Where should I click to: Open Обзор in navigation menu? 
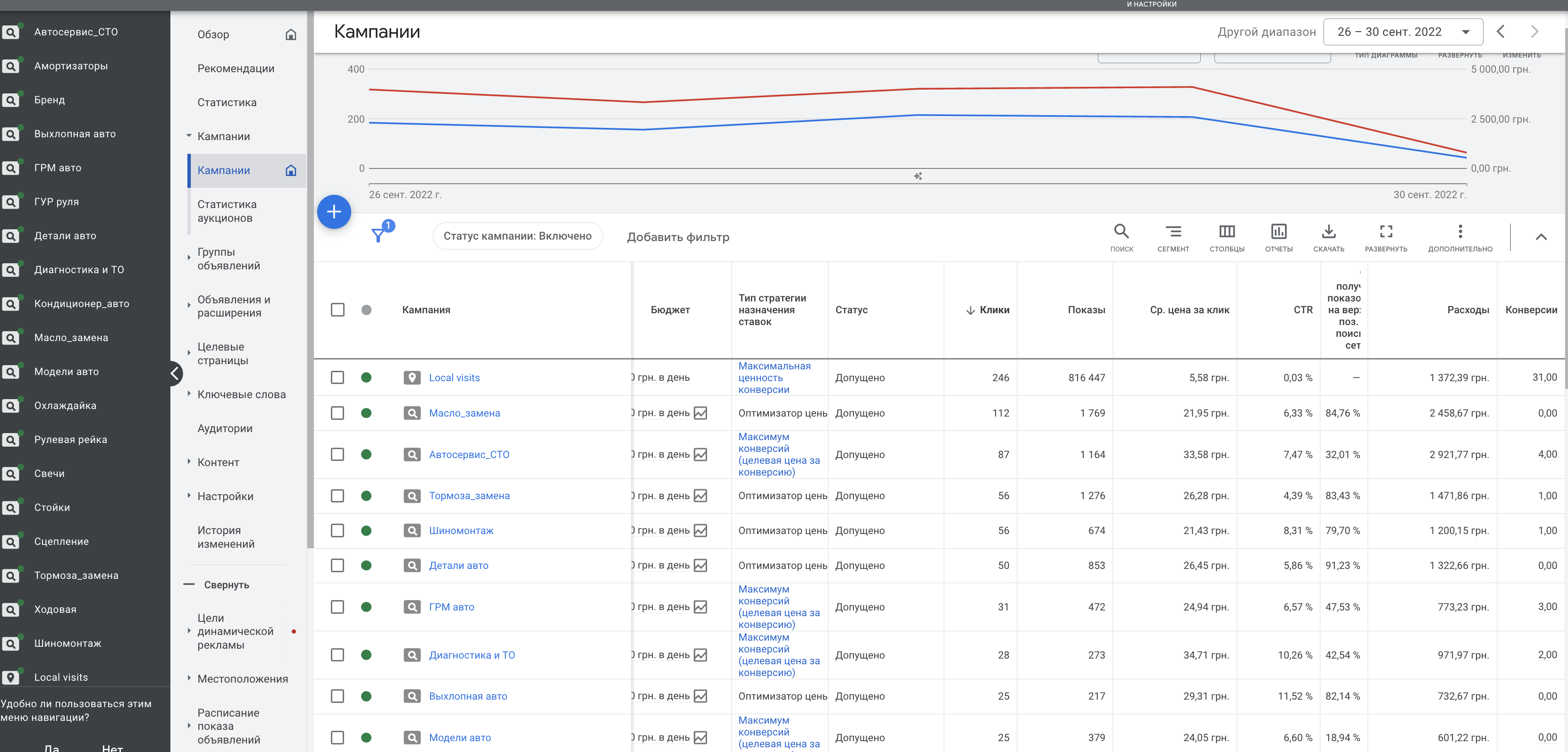coord(213,35)
